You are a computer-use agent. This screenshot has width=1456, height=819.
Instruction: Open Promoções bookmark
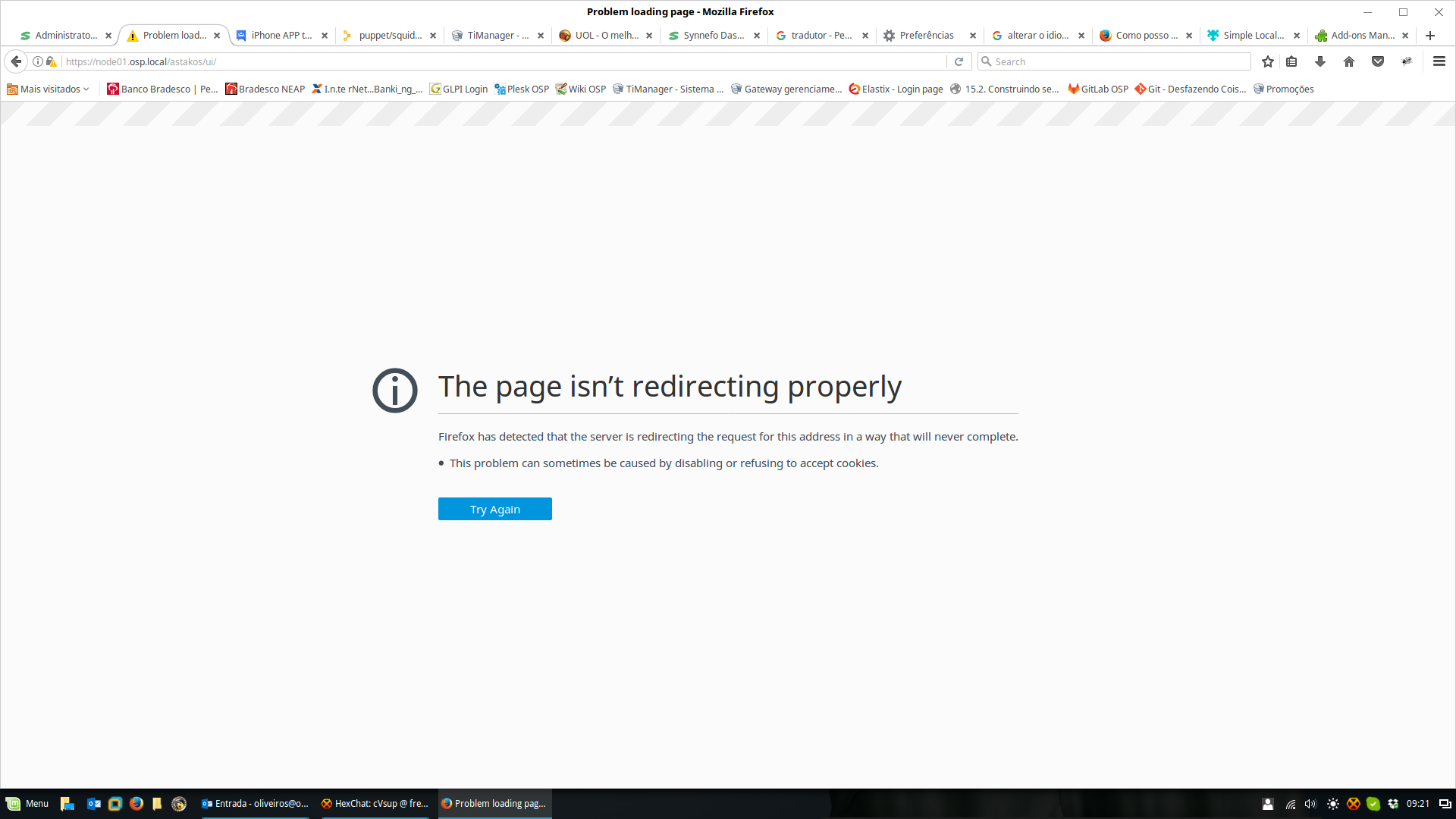[x=1284, y=89]
